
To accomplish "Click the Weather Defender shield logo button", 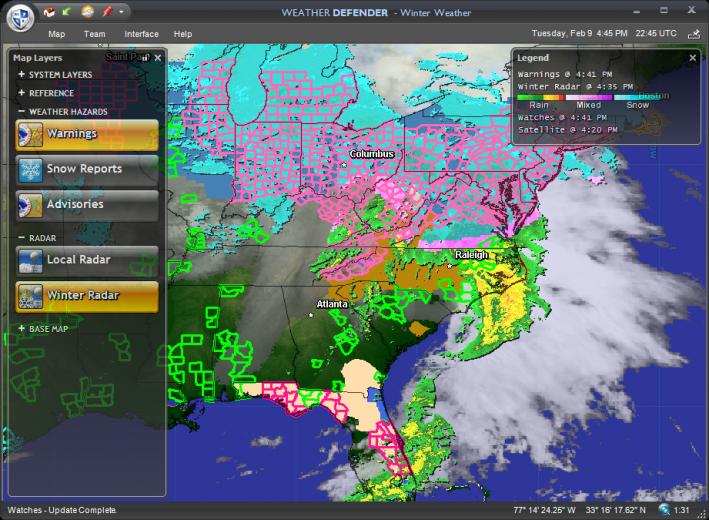I will (x=20, y=18).
